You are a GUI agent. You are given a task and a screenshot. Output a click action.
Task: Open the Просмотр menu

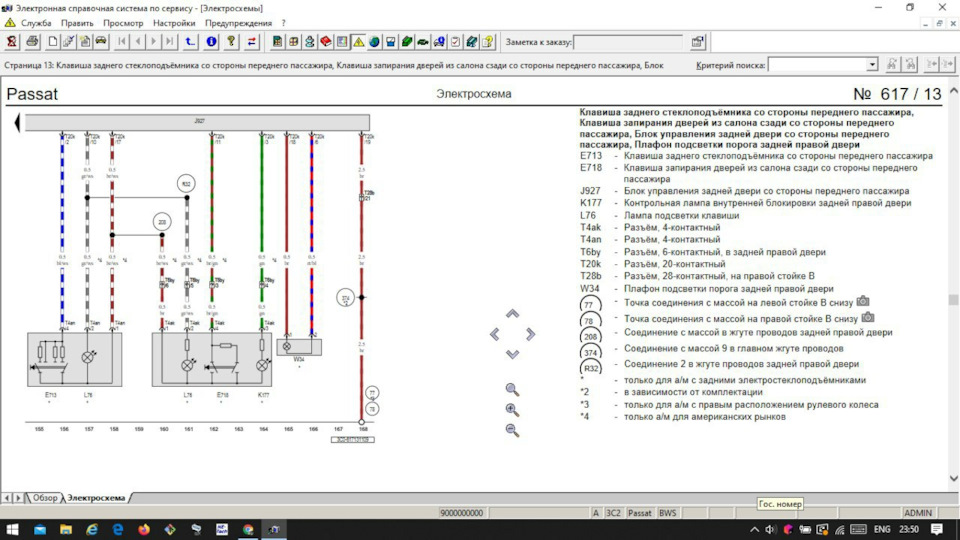click(123, 23)
